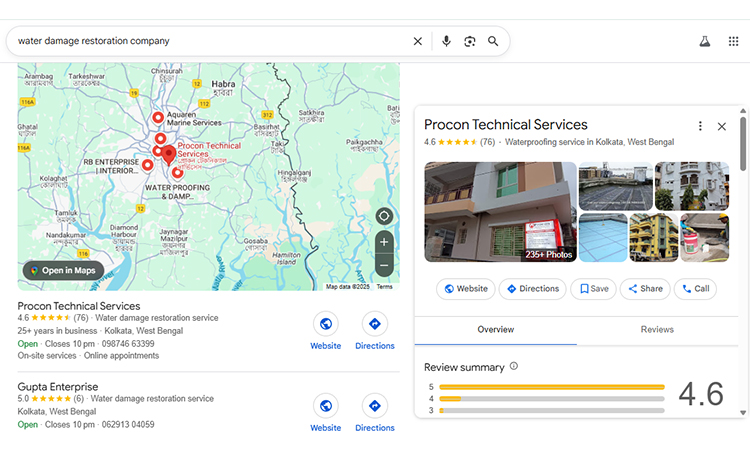Zoom in on the map with plus
The image size is (750, 450).
pos(384,242)
